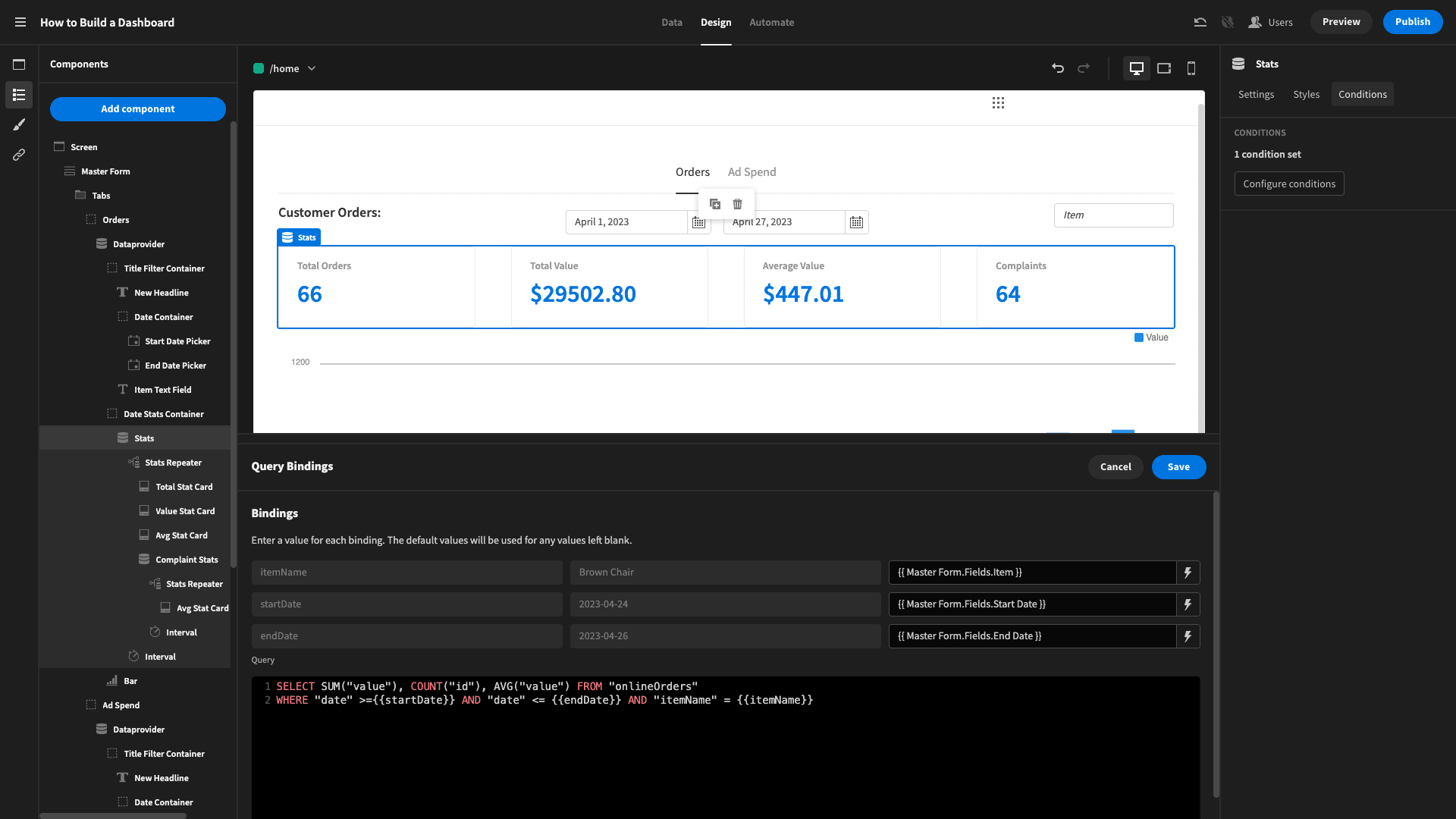The height and width of the screenshot is (819, 1456).
Task: Click the revert app icon in top bar
Action: [1200, 22]
